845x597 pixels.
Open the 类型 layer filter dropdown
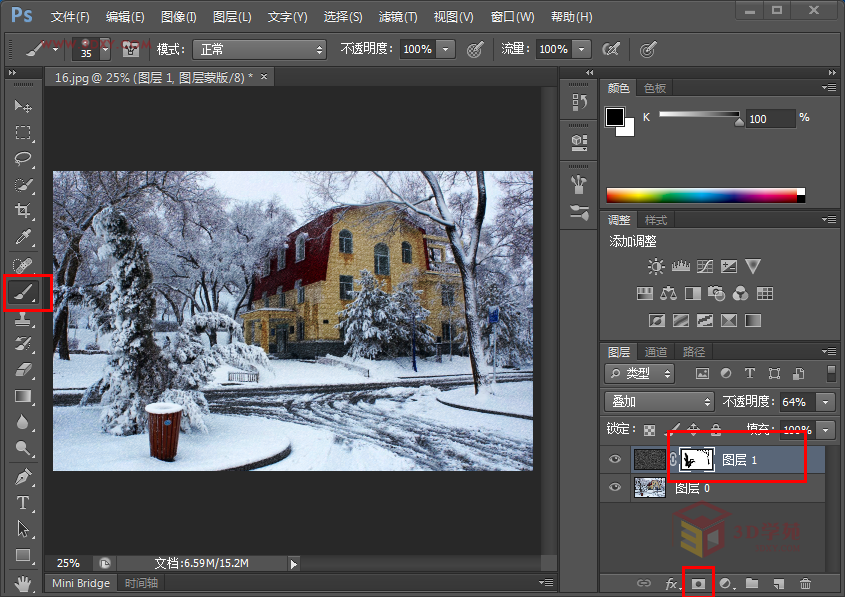point(640,373)
